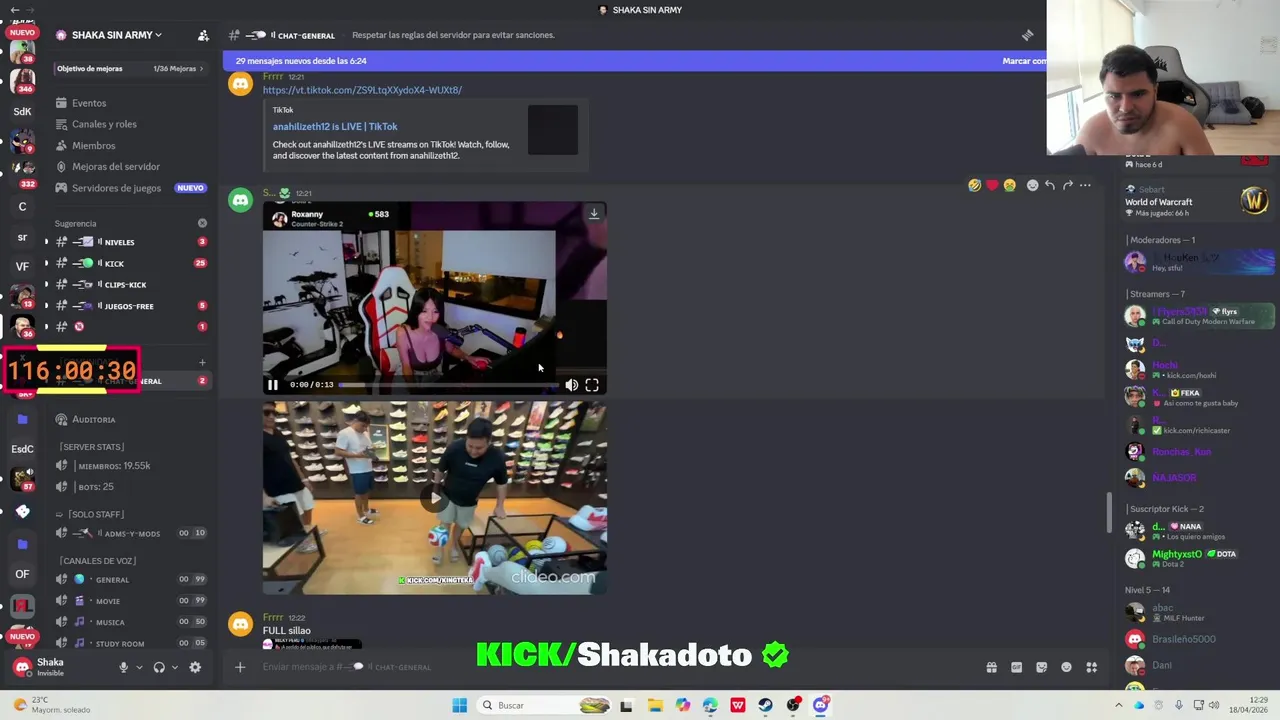1280x720 pixels.
Task: Collapse the SERVER STATS category
Action: 91,447
